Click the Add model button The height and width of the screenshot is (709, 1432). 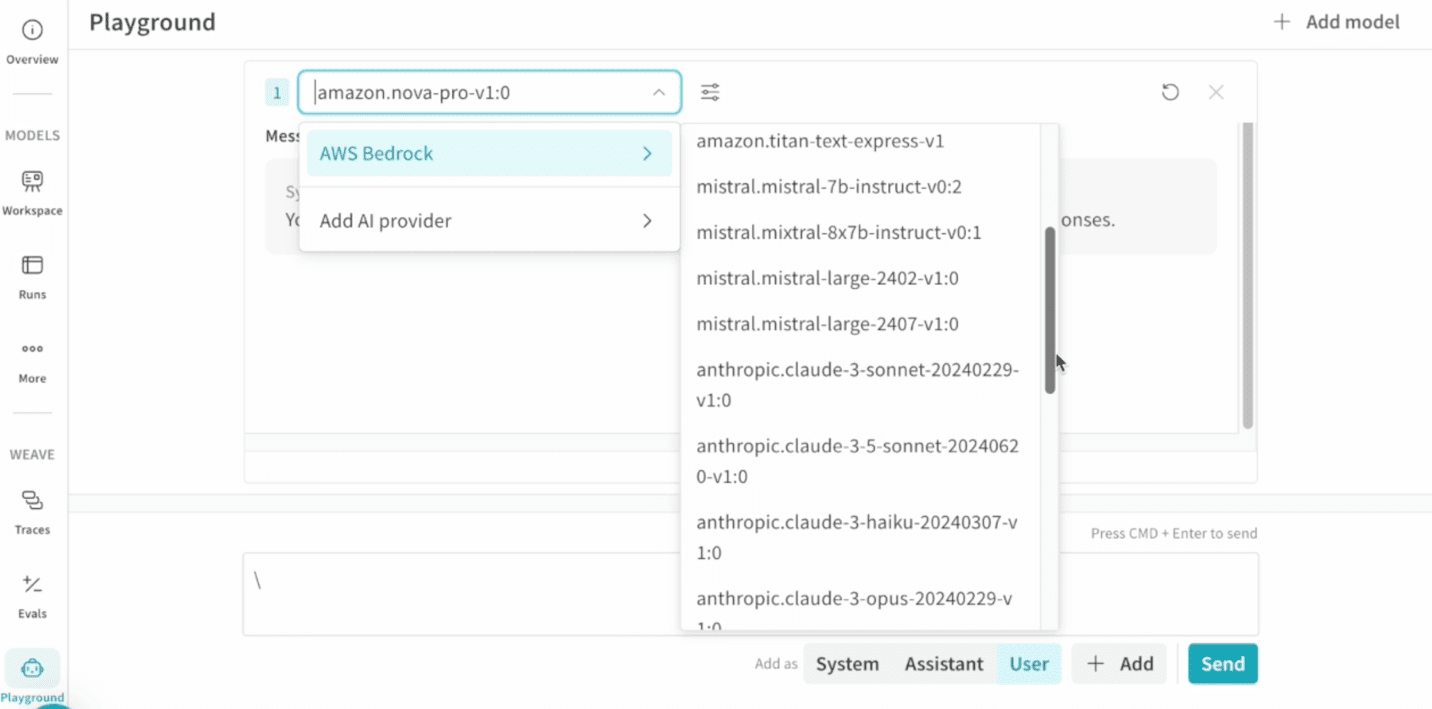pyautogui.click(x=1336, y=22)
